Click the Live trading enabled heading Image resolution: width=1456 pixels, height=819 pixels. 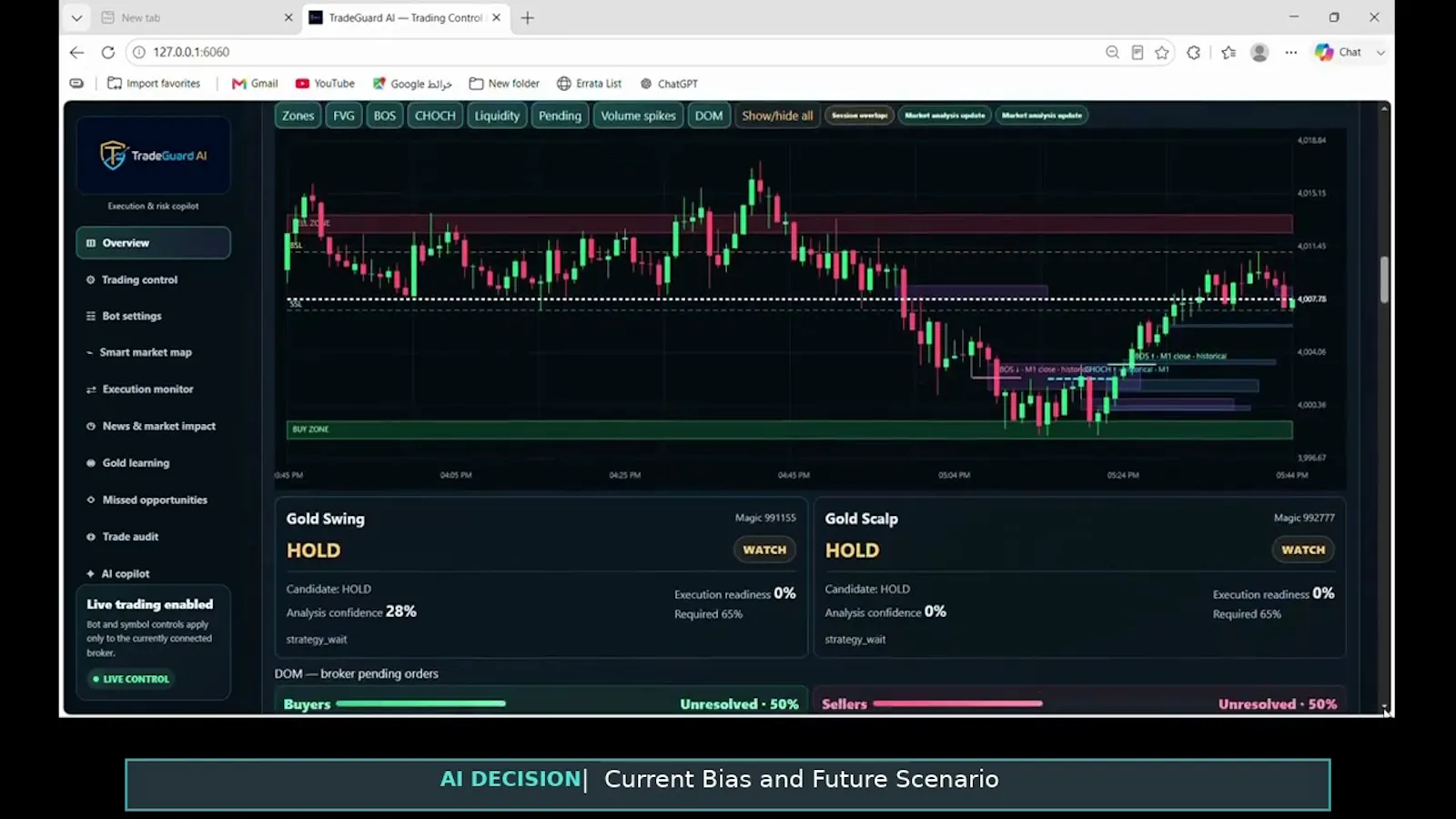pyautogui.click(x=150, y=604)
